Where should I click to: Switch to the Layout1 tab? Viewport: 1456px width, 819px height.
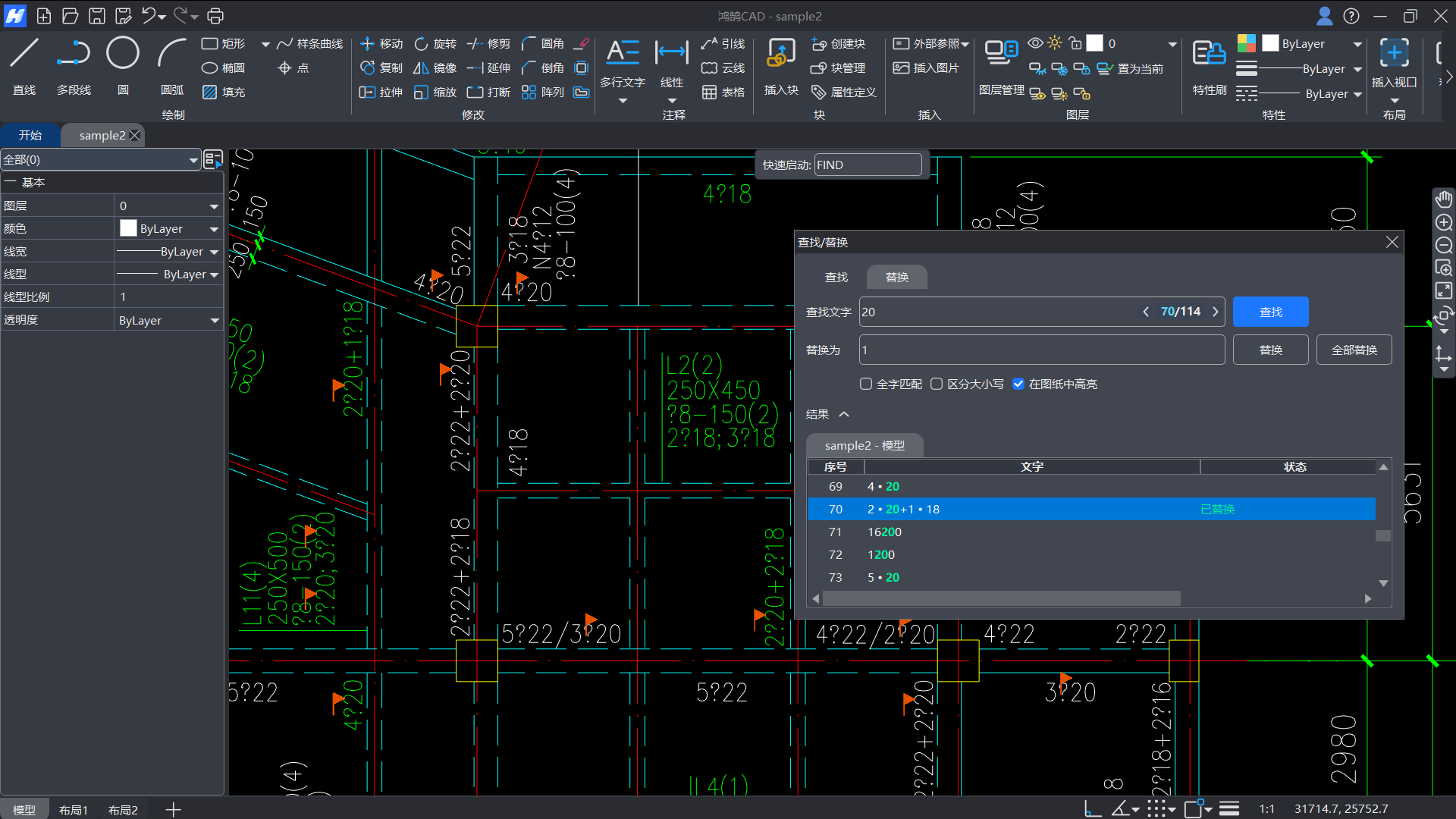pyautogui.click(x=74, y=810)
